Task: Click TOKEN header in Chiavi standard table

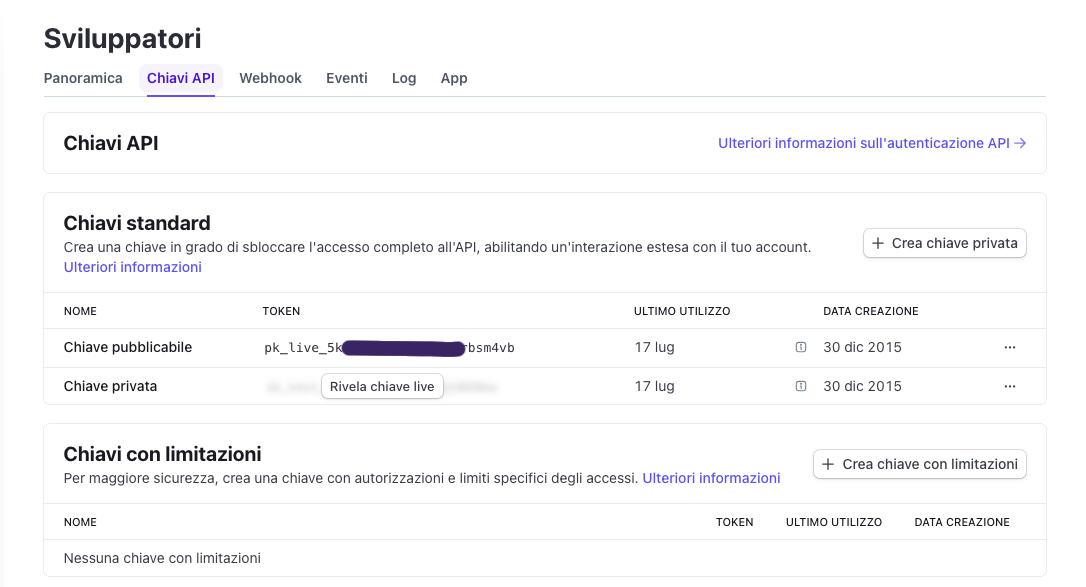Action: (x=281, y=311)
